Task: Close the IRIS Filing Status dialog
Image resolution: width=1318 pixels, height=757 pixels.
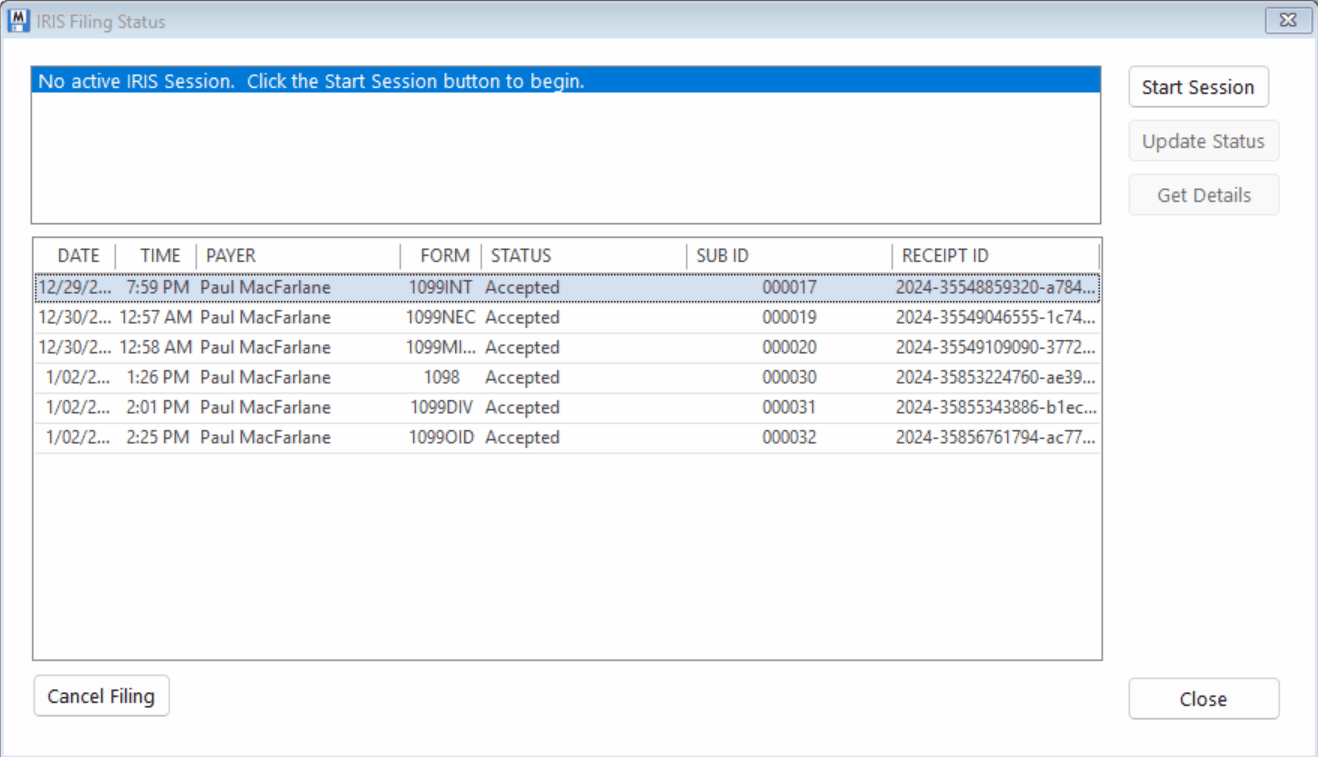Action: [1203, 699]
